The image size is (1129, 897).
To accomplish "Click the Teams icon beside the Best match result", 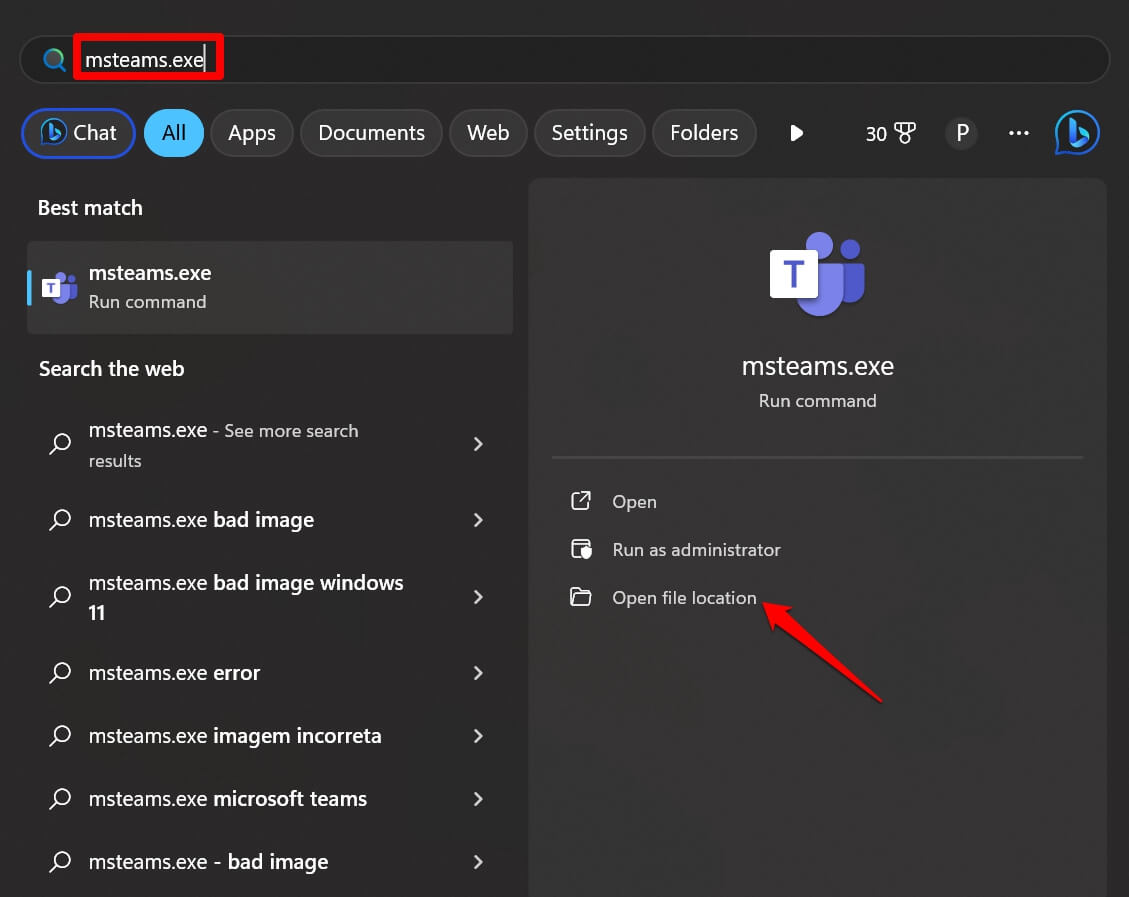I will (x=59, y=287).
